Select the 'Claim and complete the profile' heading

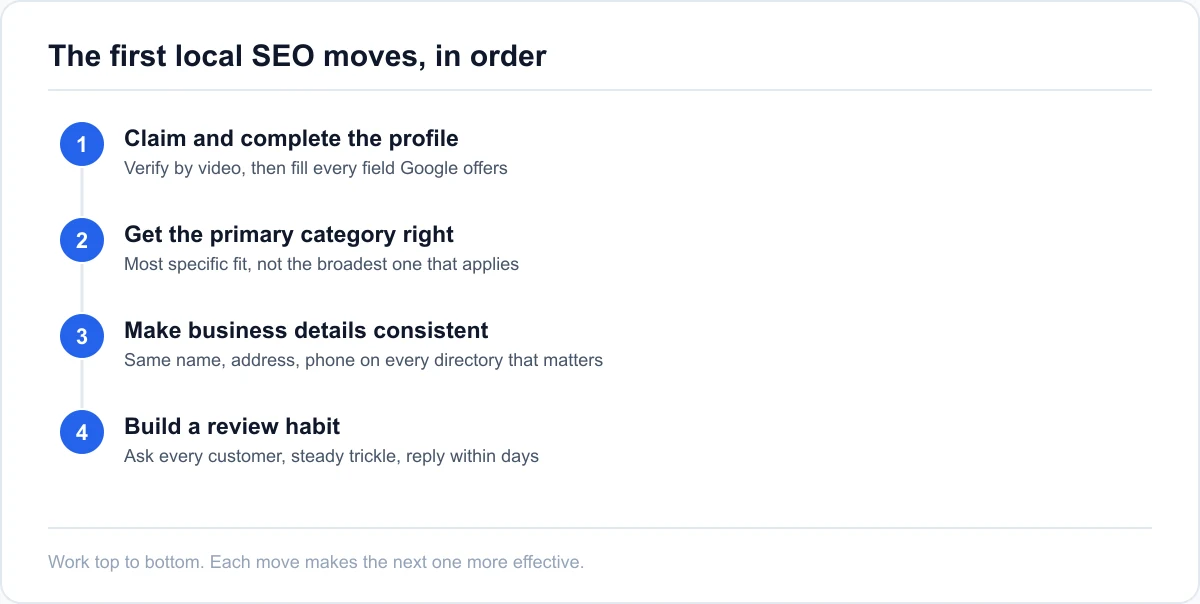(291, 139)
